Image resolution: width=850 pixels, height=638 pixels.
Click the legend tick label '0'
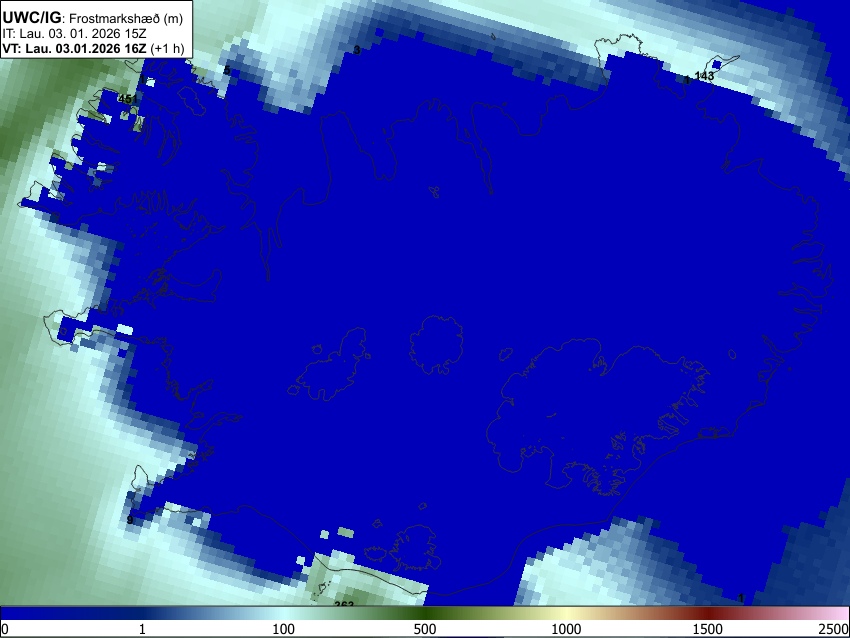coord(5,629)
